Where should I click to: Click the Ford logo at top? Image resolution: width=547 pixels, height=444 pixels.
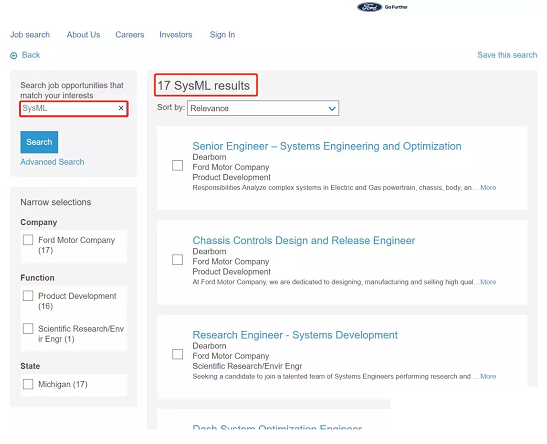(x=370, y=7)
